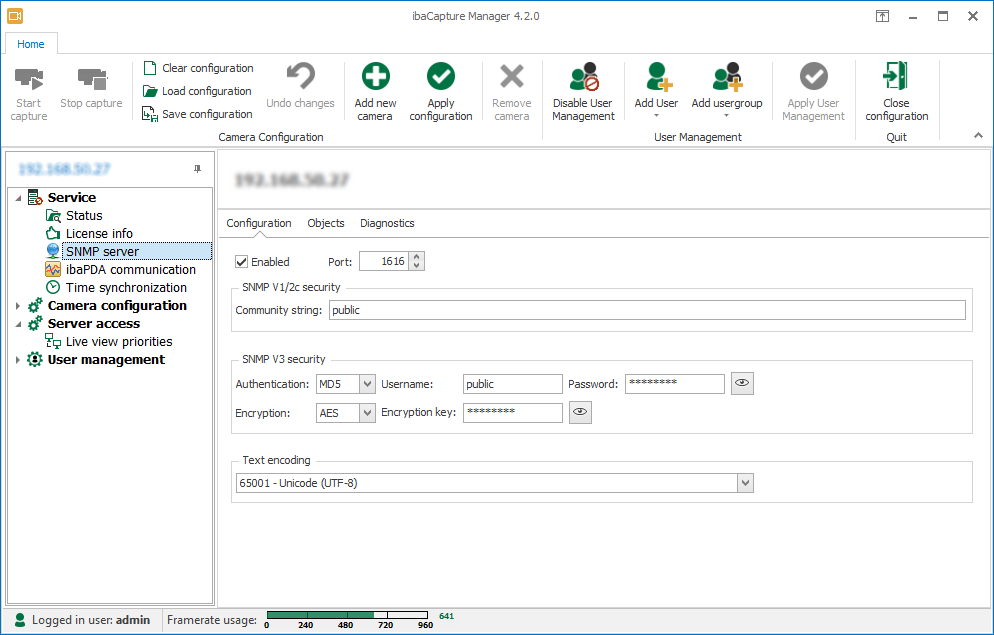Open ibaPDA communication node
Viewport: 994px width, 635px height.
coord(131,269)
